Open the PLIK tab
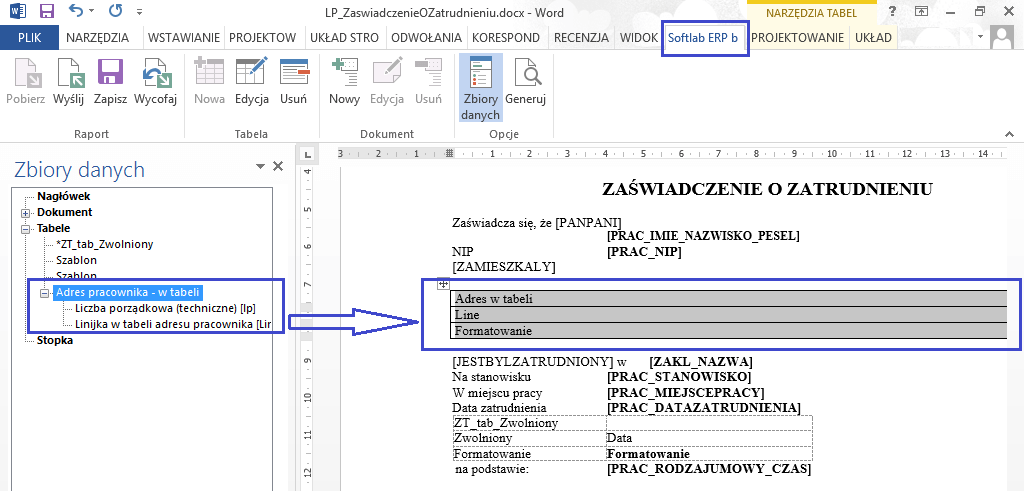The width and height of the screenshot is (1024, 491). point(29,38)
